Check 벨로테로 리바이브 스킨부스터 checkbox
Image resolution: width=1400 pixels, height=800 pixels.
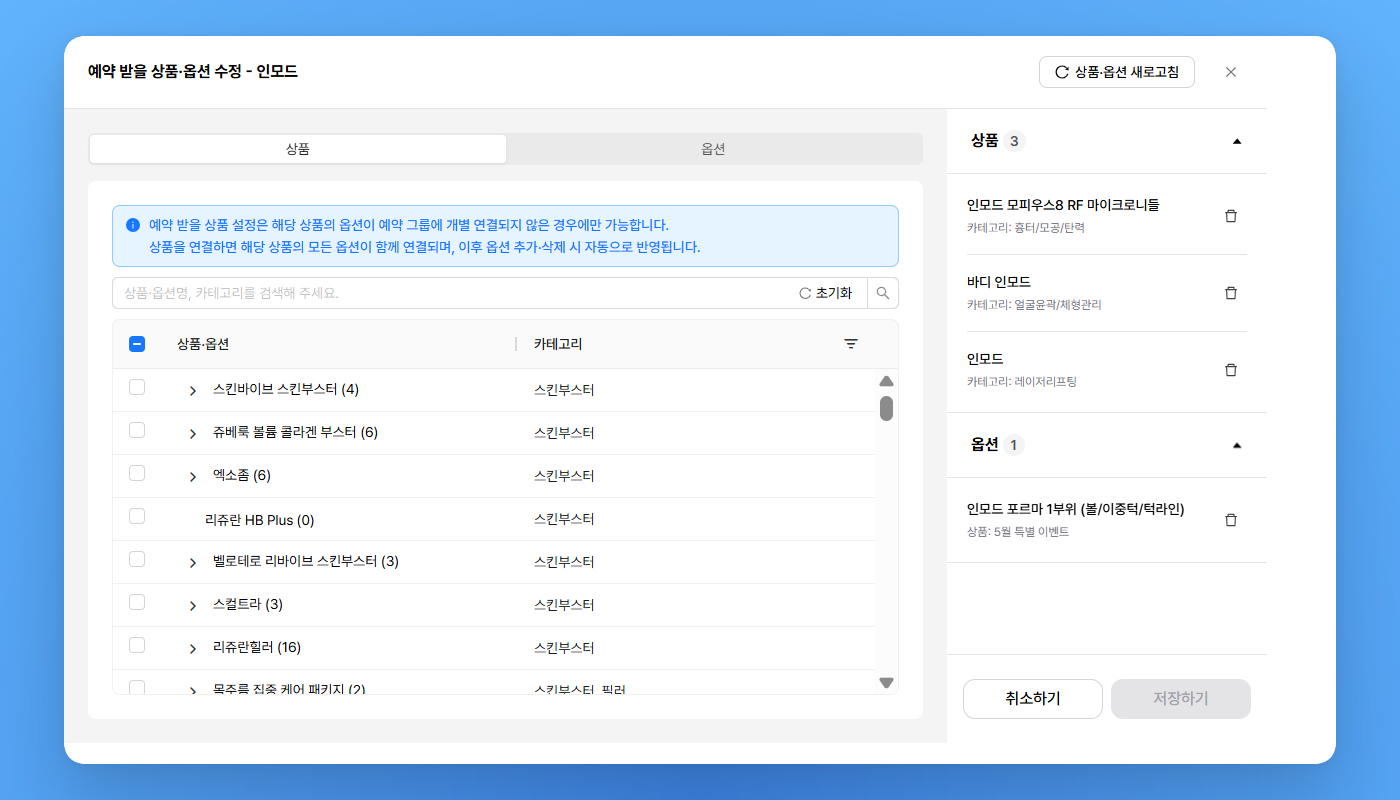(x=137, y=559)
